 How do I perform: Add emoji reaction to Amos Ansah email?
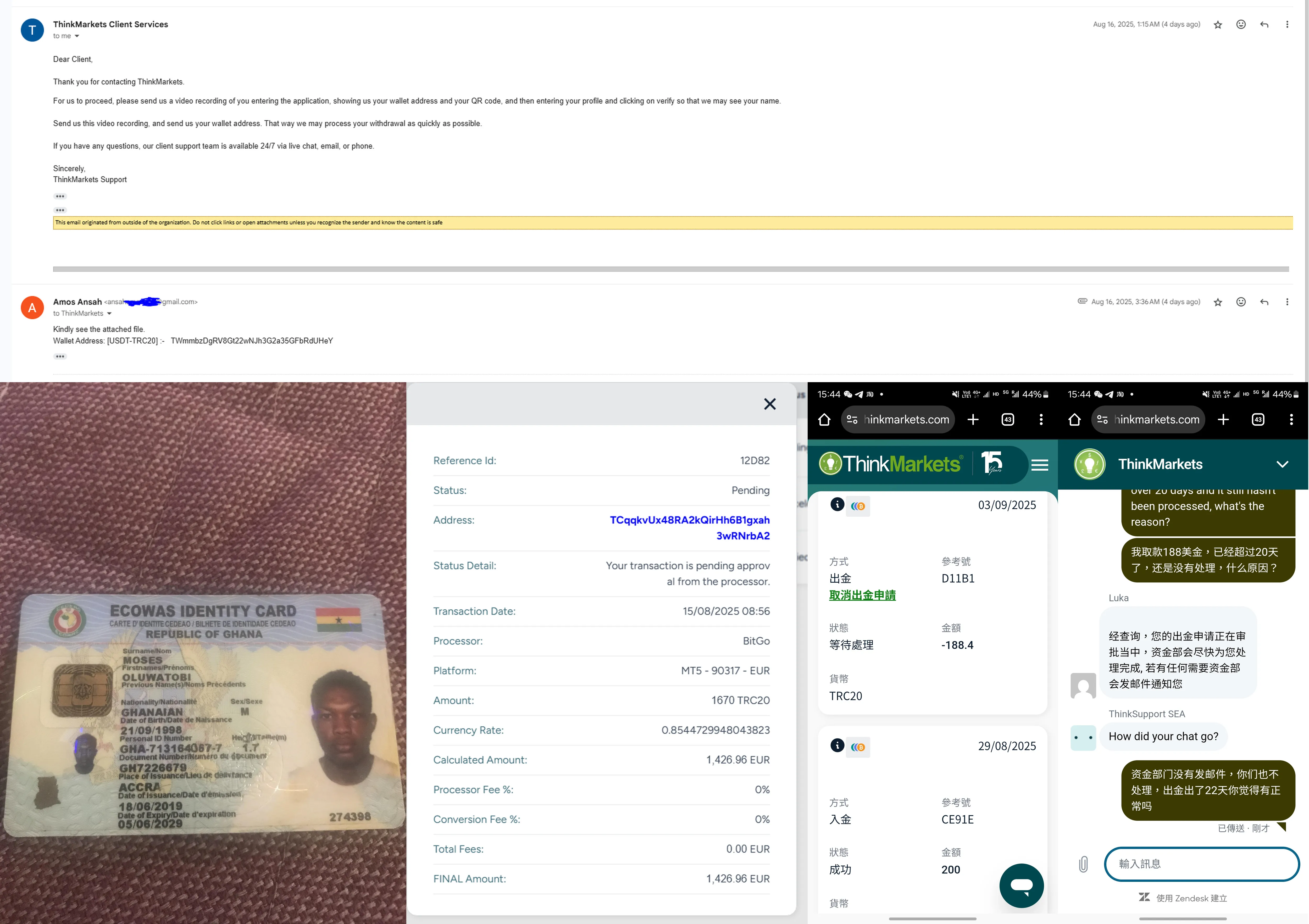(1241, 302)
